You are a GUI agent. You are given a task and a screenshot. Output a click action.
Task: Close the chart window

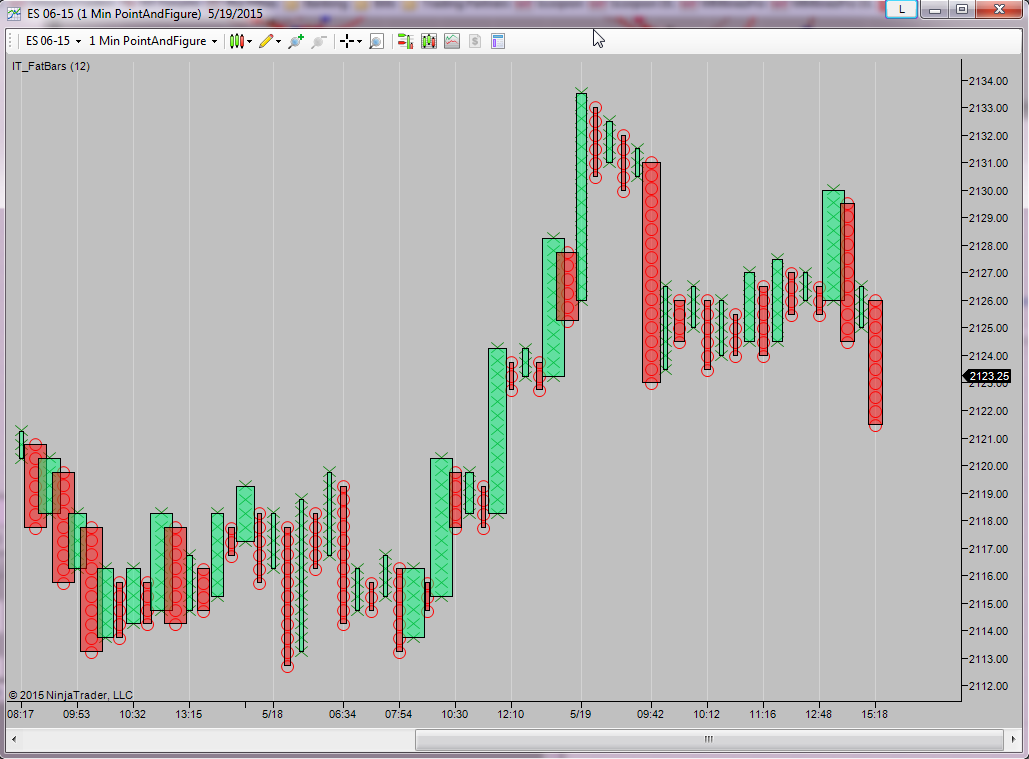999,9
